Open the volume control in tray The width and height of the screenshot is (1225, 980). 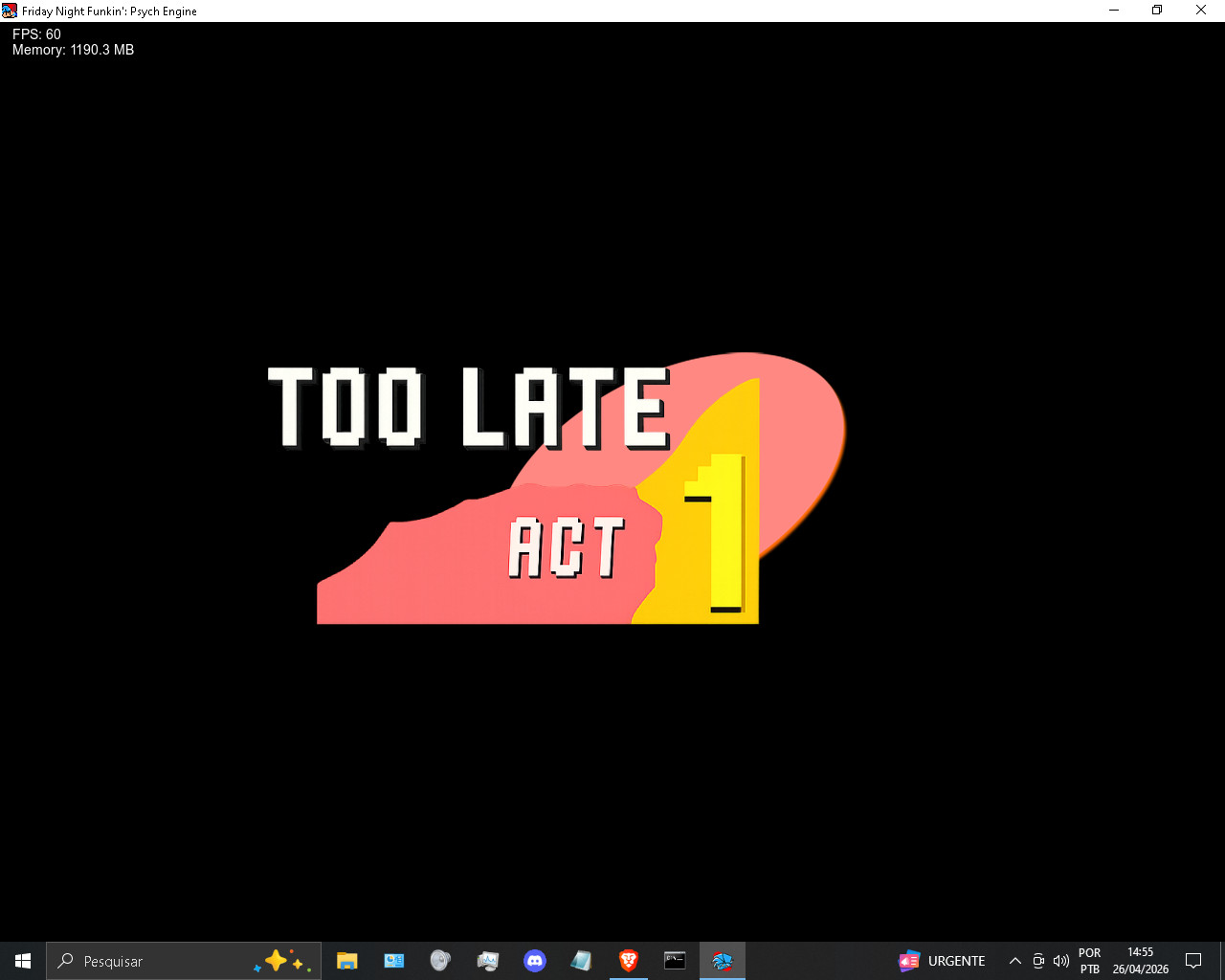1060,961
